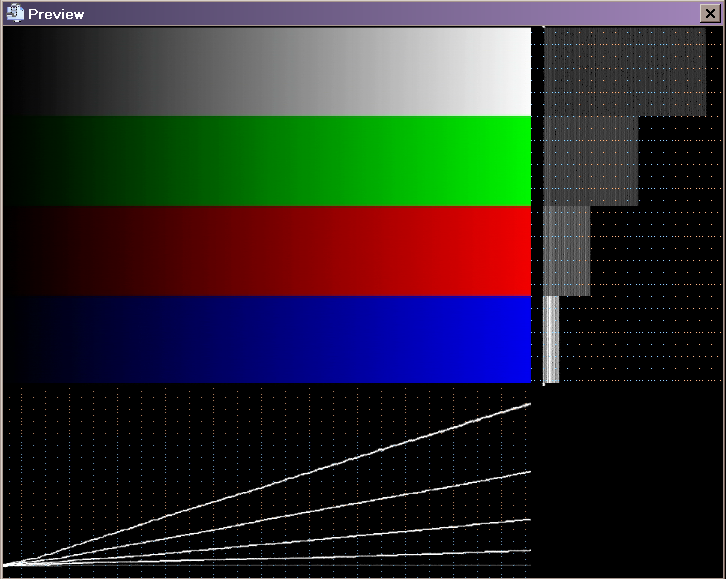Screen dimensions: 726x579
Task: Click the grayscale gradient bar
Action: tap(267, 72)
